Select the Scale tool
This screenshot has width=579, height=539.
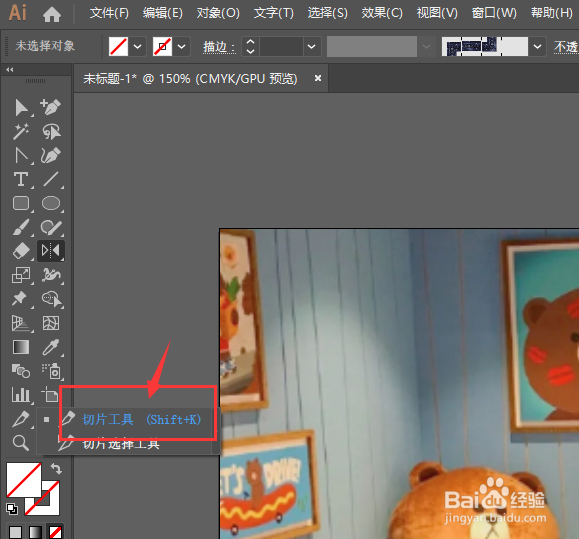(x=21, y=275)
